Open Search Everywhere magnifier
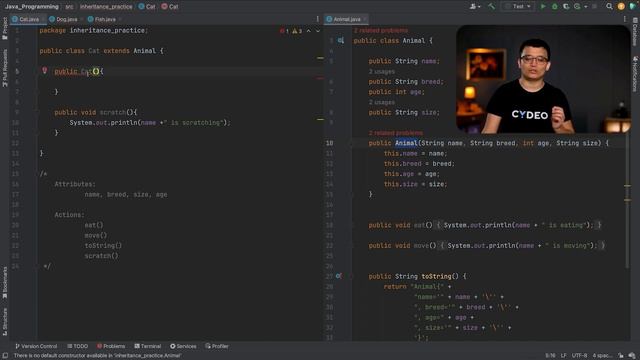This screenshot has width=640, height=360. (609, 7)
